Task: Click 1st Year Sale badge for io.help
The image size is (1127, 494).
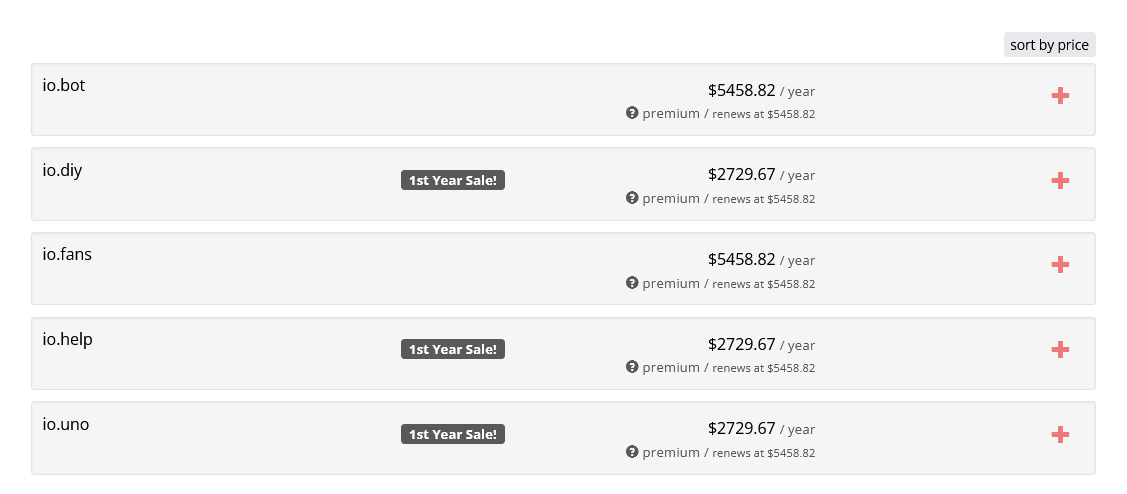Action: tap(453, 349)
